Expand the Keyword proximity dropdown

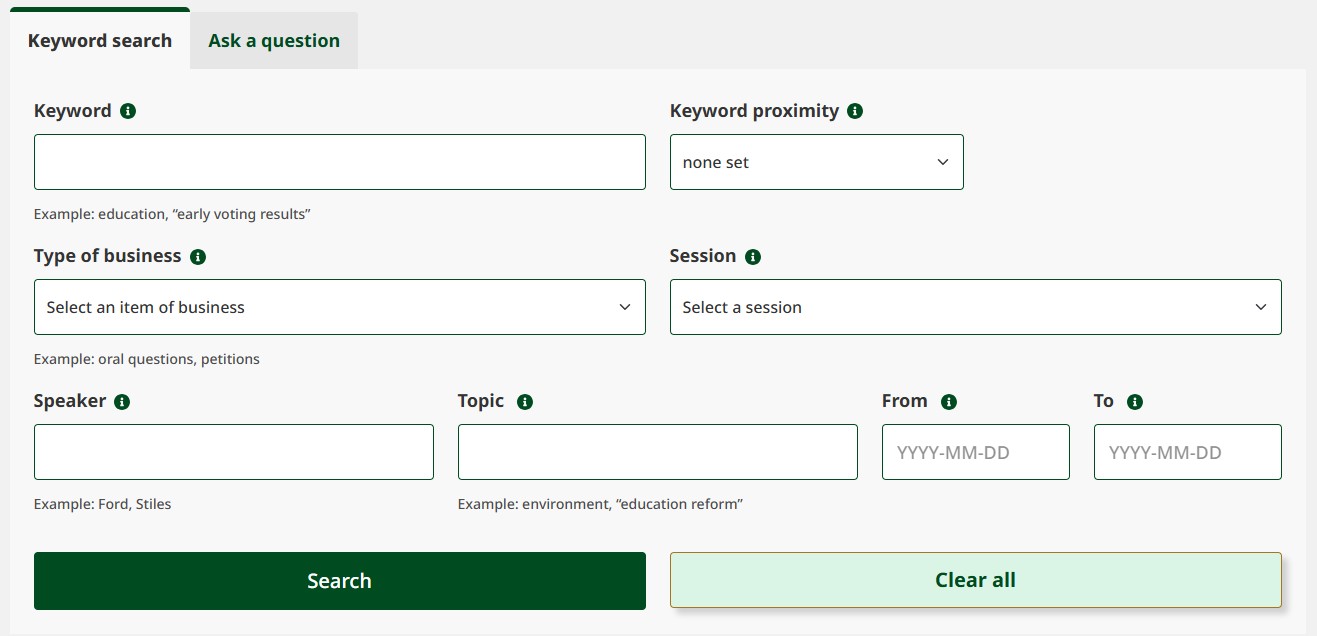point(816,162)
